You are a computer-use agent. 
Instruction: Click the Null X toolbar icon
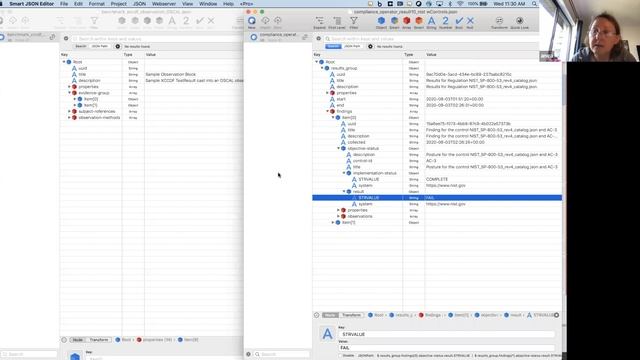pos(470,22)
